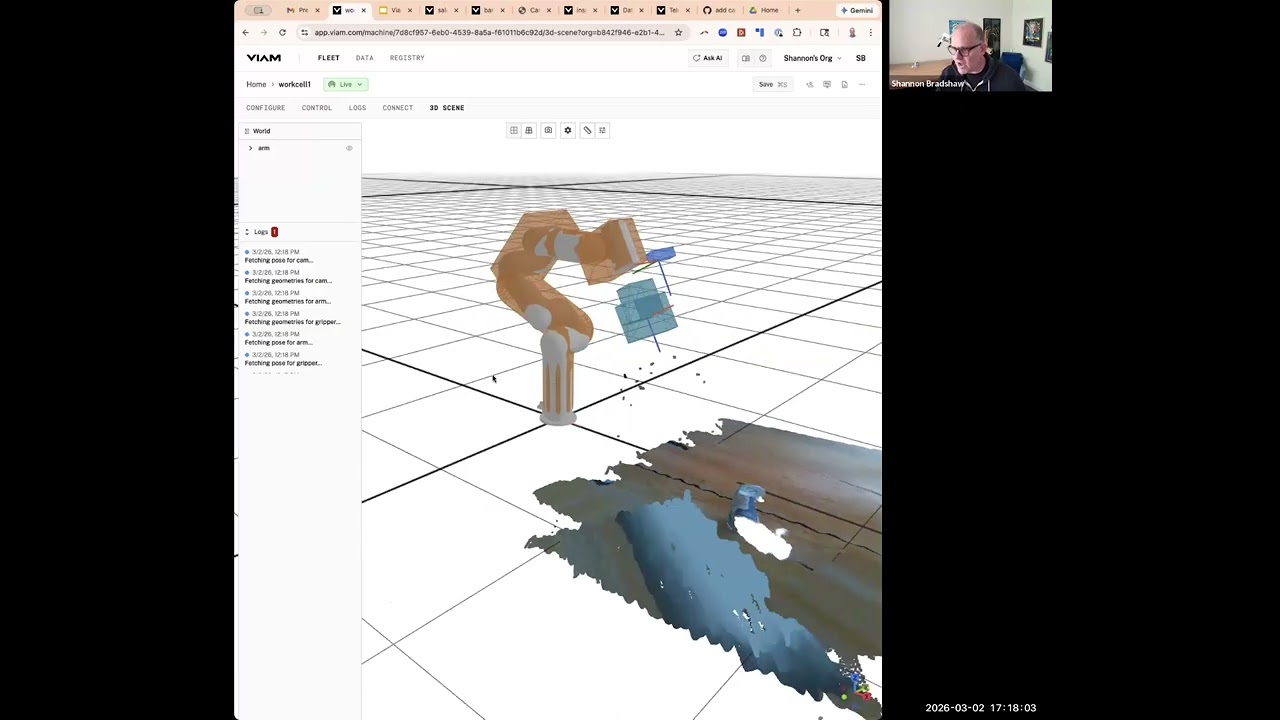The height and width of the screenshot is (720, 1280).
Task: Bookmark page with the star icon
Action: coord(678,32)
